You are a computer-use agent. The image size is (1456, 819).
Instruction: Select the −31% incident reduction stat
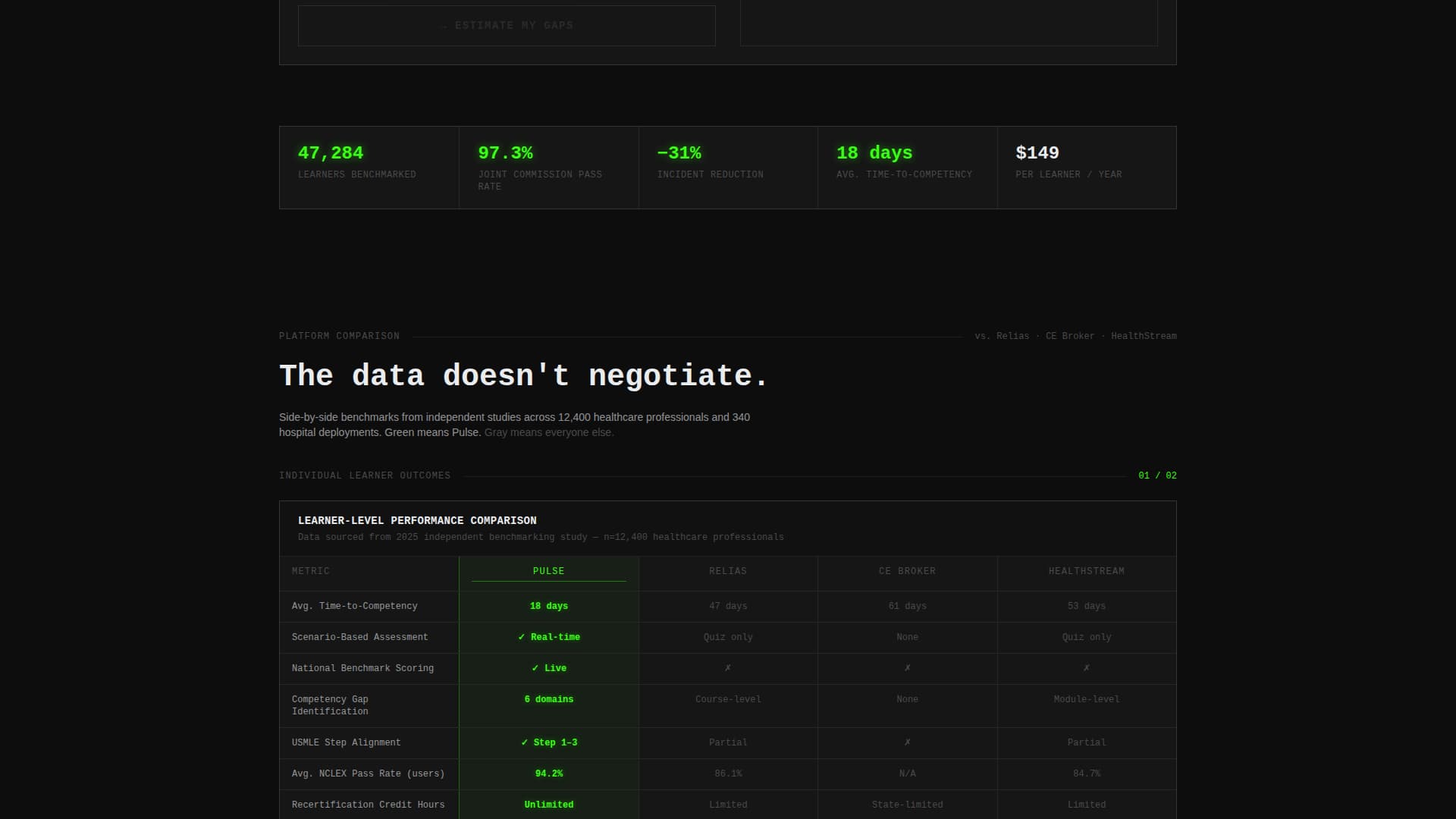[x=728, y=168]
